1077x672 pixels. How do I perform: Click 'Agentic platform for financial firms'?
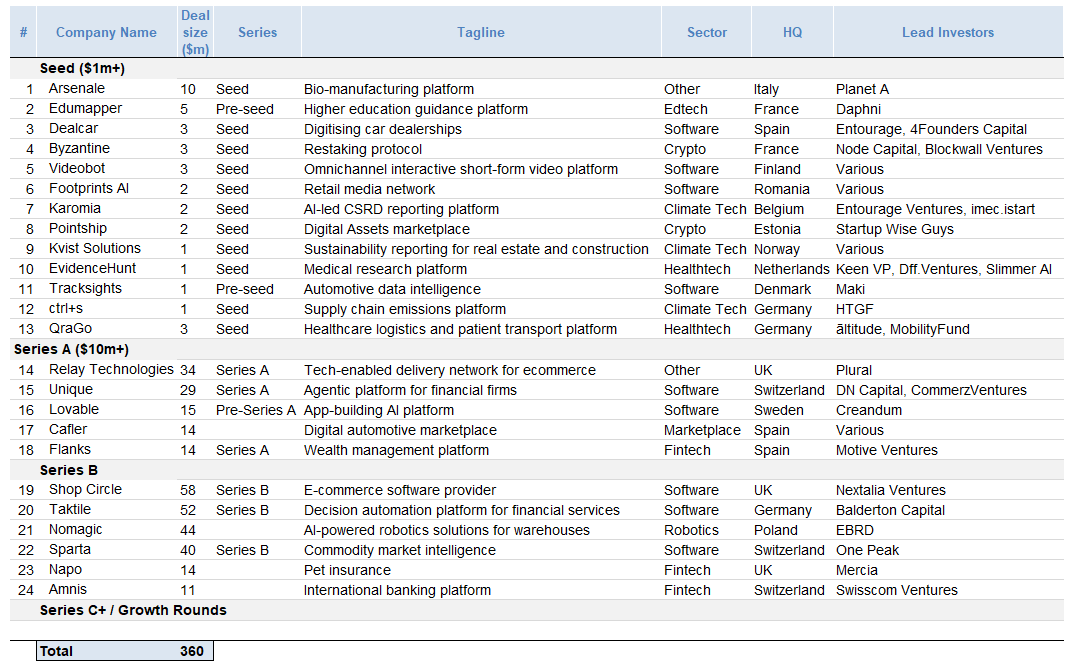point(410,390)
